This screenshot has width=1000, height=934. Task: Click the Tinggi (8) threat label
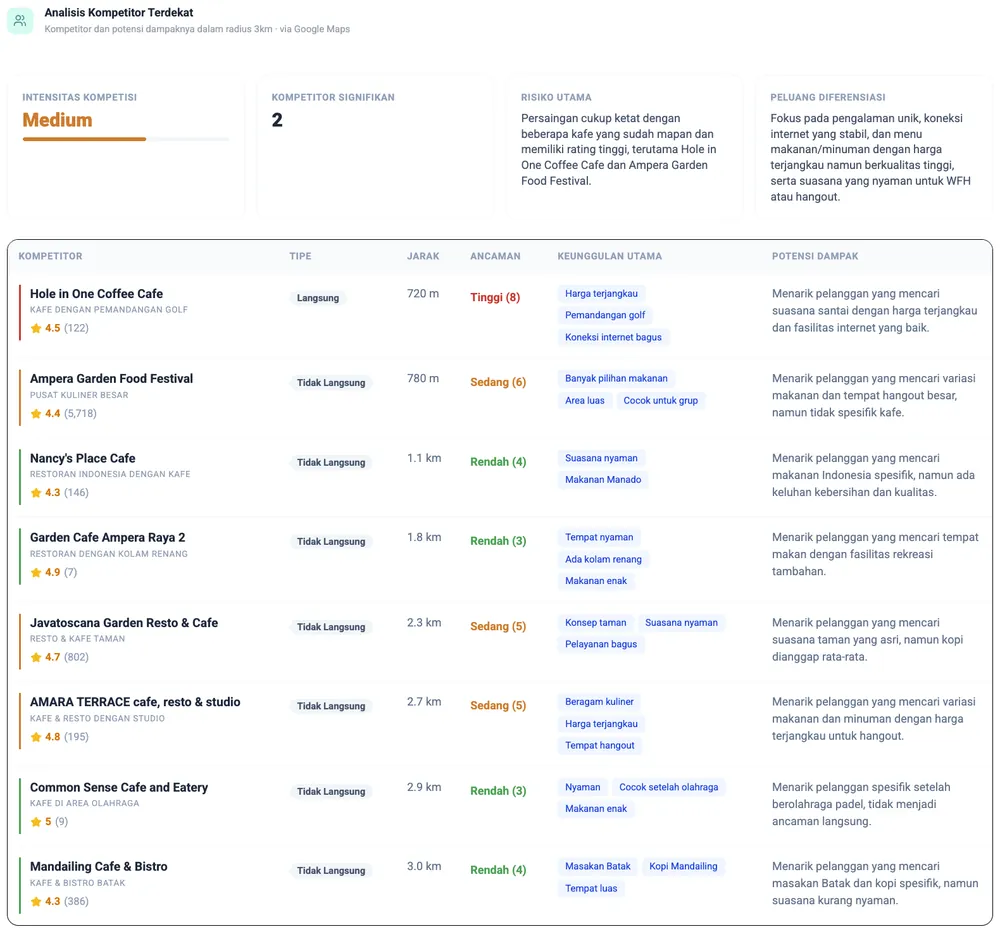(495, 298)
